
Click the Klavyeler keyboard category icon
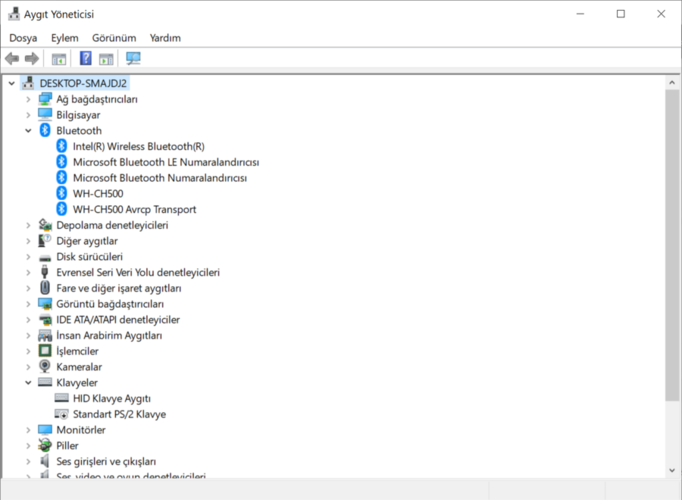45,382
